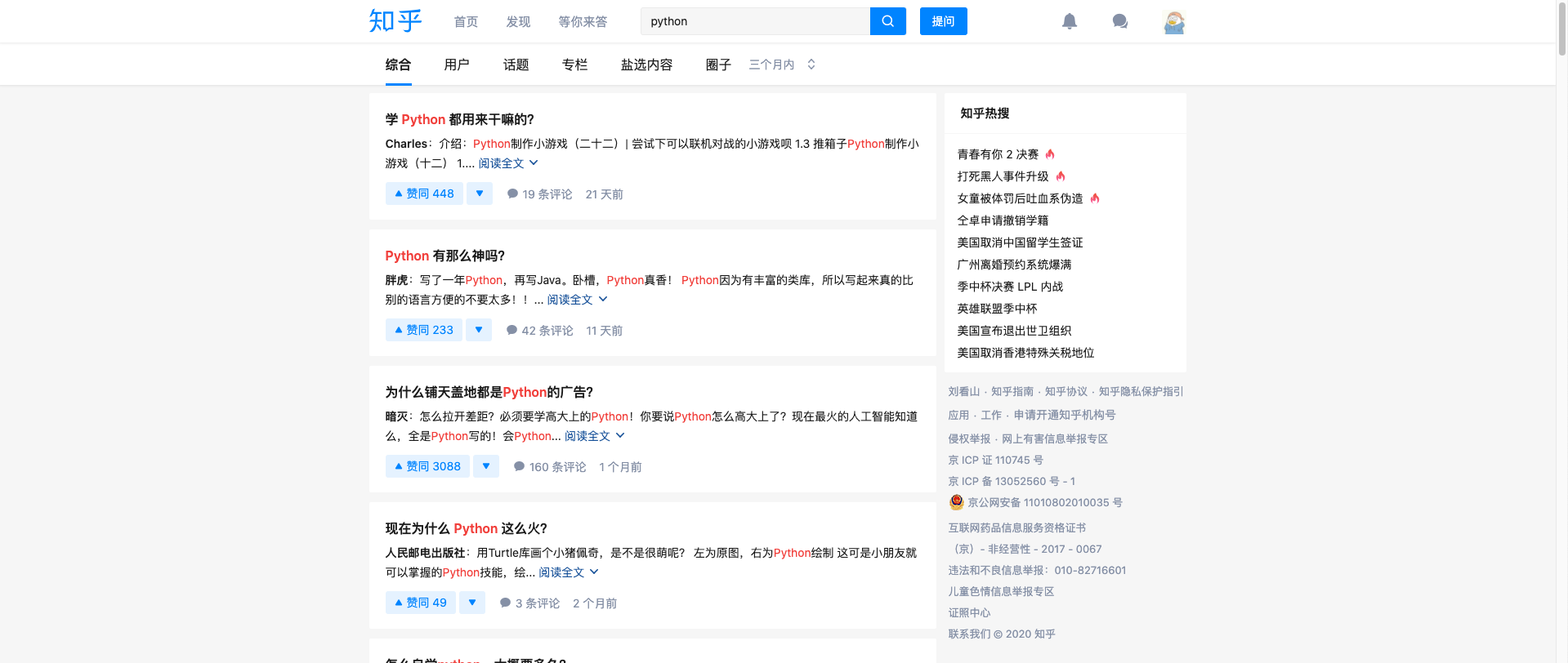Switch to the 圈子 tab
This screenshot has width=1568, height=663.
(718, 65)
